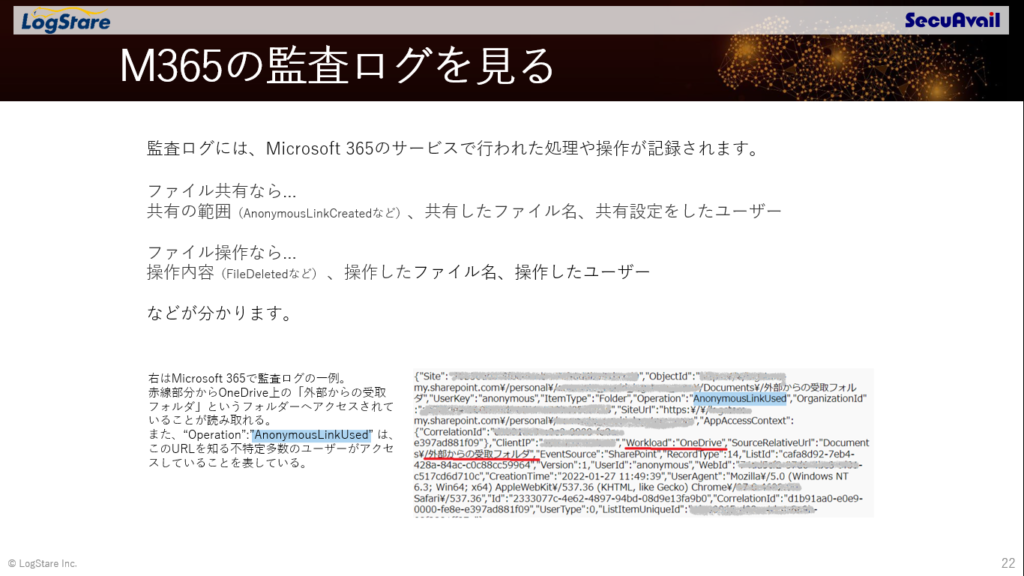Click the "© LogStare Inc." footer text
Image resolution: width=1024 pixels, height=576 pixels.
tap(42, 564)
